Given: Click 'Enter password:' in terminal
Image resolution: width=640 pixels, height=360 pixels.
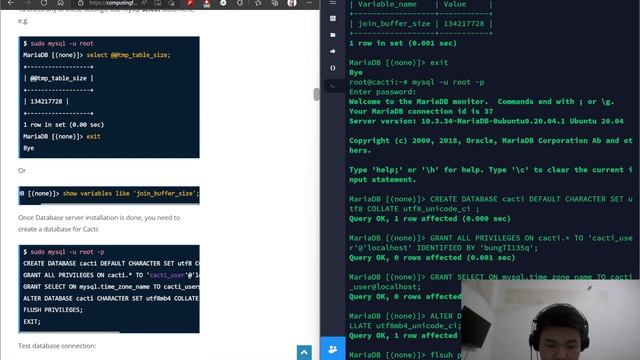Looking at the screenshot, I should [x=382, y=92].
